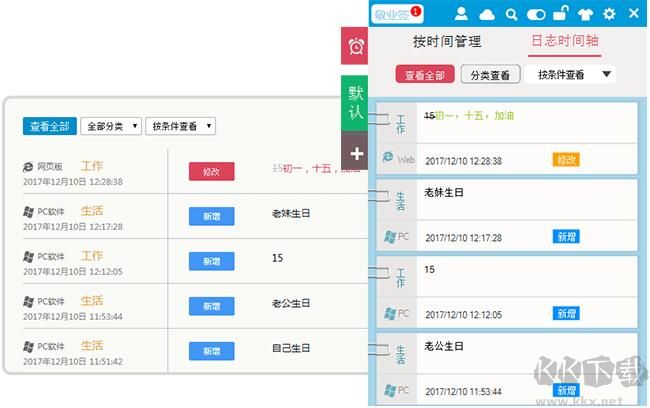The image size is (650, 408).
Task: Click 新增 tag for 自己生日 row
Action: (211, 351)
